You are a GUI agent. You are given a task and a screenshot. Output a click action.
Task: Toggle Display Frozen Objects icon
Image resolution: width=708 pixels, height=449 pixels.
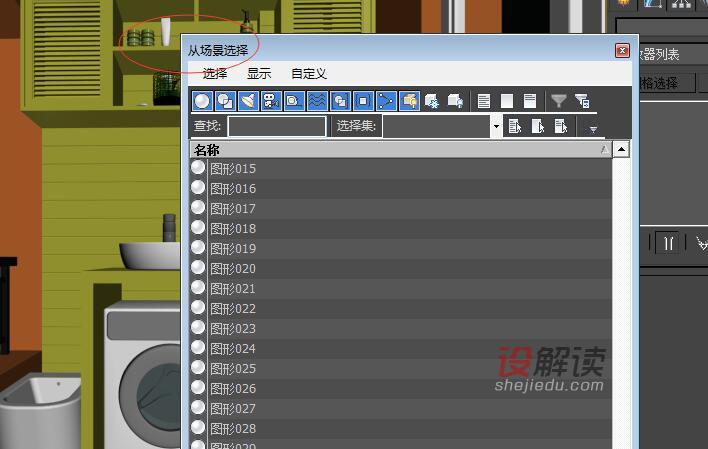432,101
